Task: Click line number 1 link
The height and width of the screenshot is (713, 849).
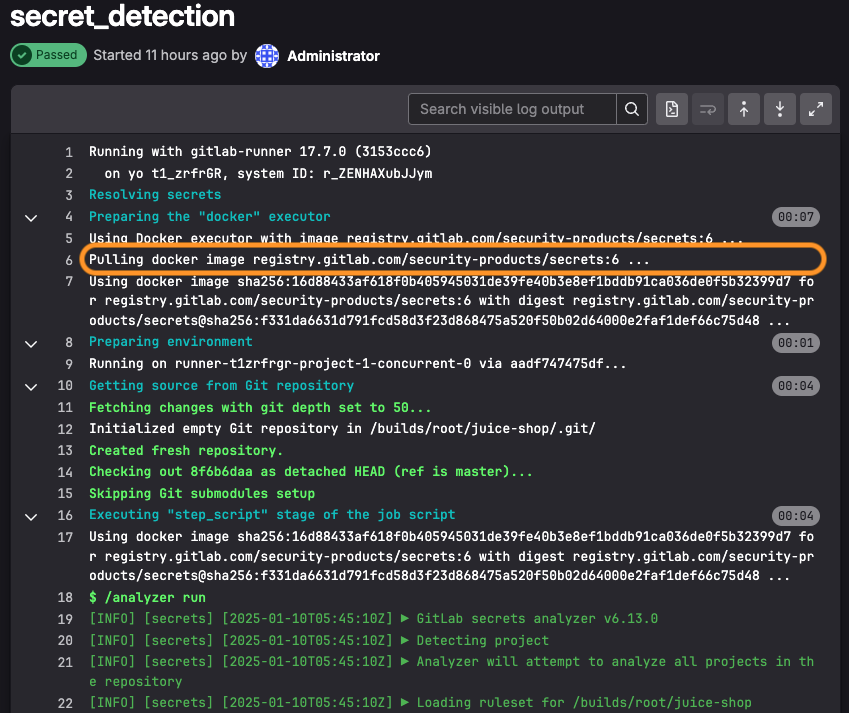Action: (69, 152)
